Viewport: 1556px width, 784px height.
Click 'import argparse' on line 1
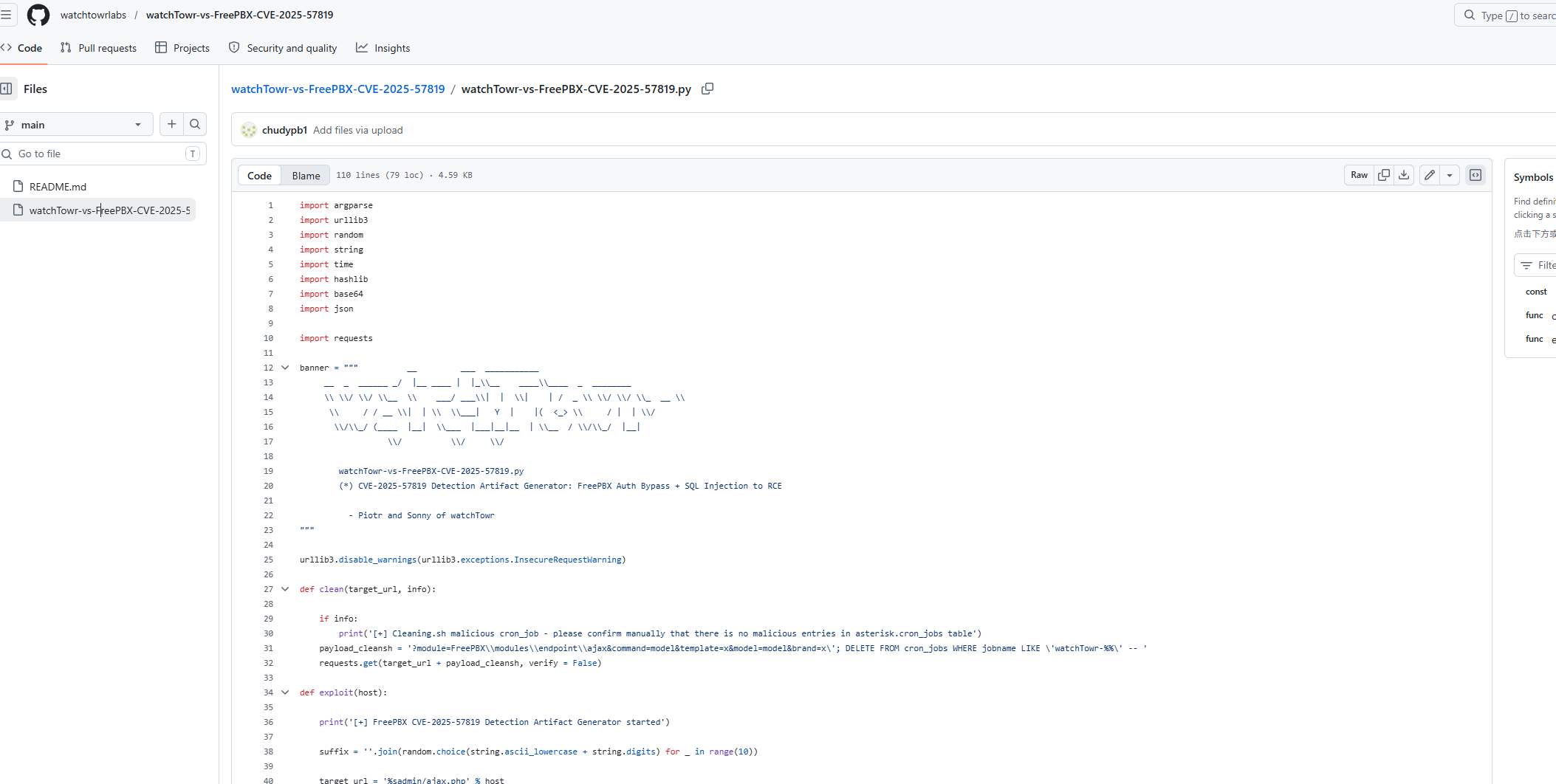(336, 205)
